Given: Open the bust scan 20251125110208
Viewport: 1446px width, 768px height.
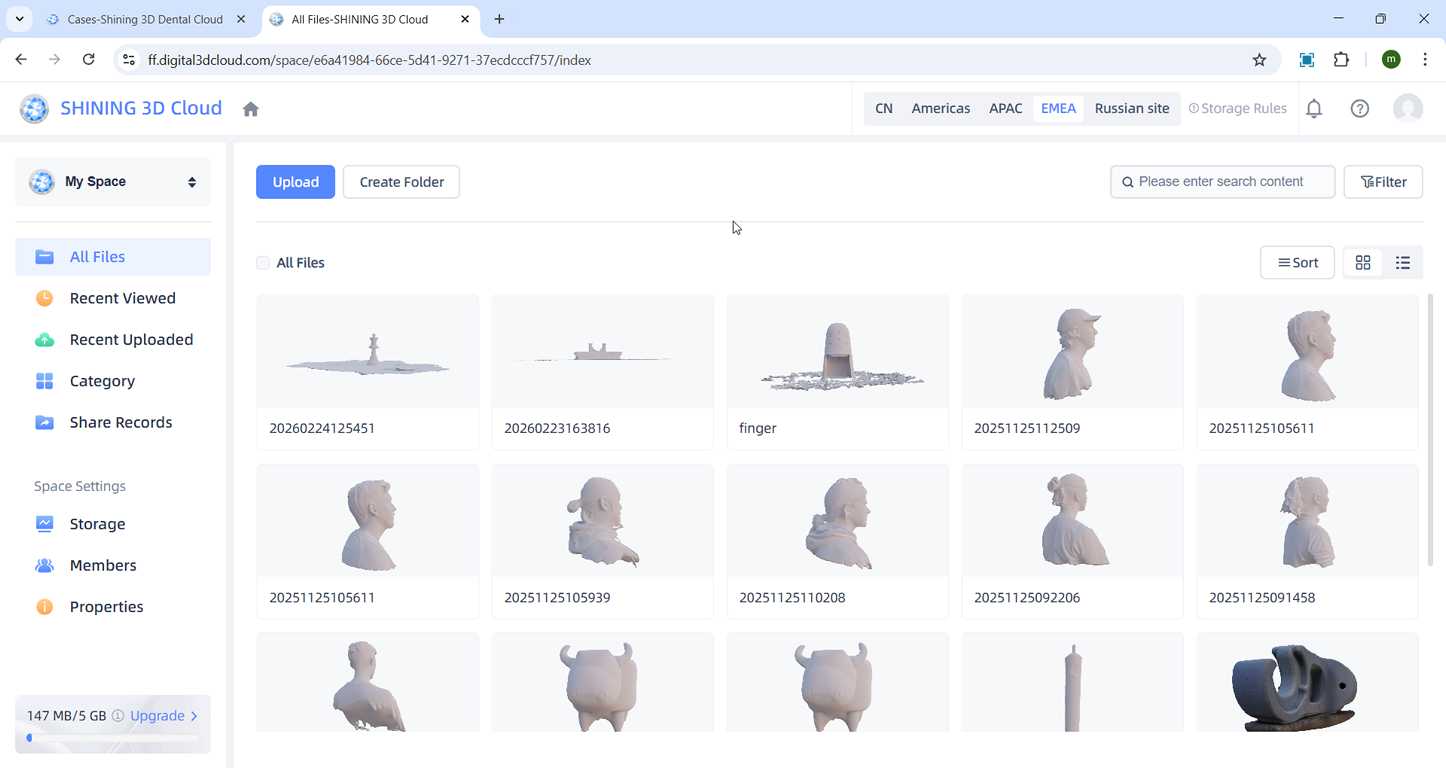Looking at the screenshot, I should 838,521.
